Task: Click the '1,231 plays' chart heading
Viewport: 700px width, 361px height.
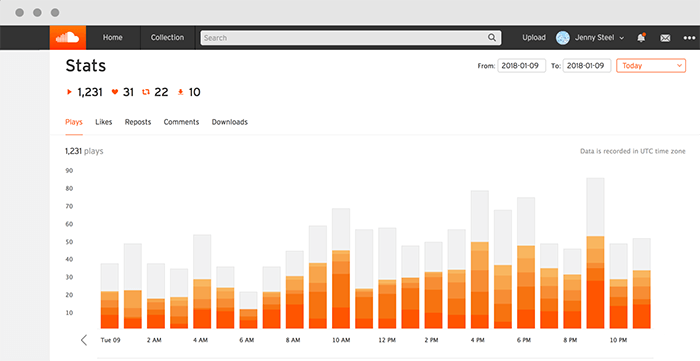Action: point(84,151)
